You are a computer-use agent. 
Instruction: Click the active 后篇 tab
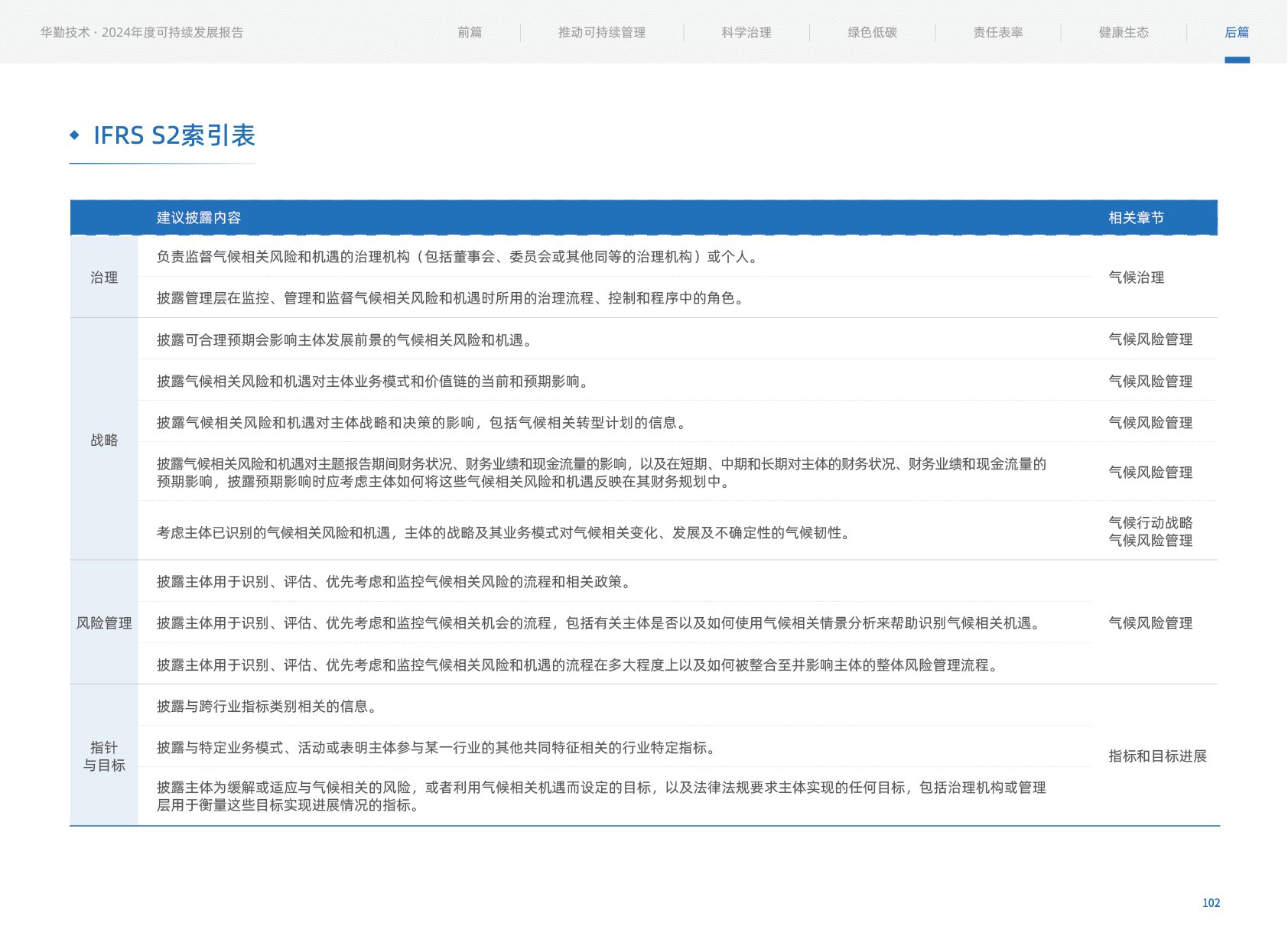coord(1236,32)
